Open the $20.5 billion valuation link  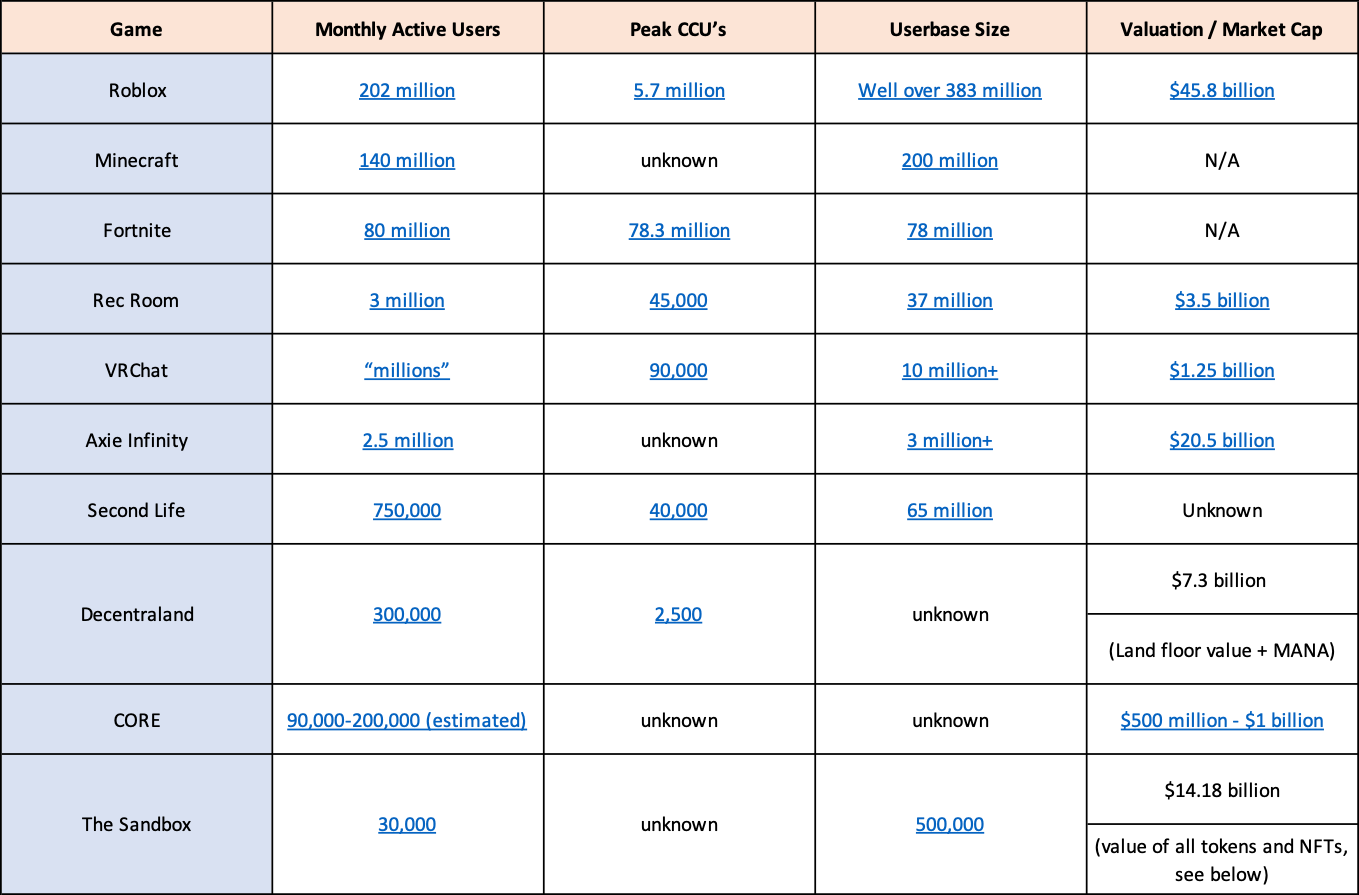click(x=1222, y=440)
